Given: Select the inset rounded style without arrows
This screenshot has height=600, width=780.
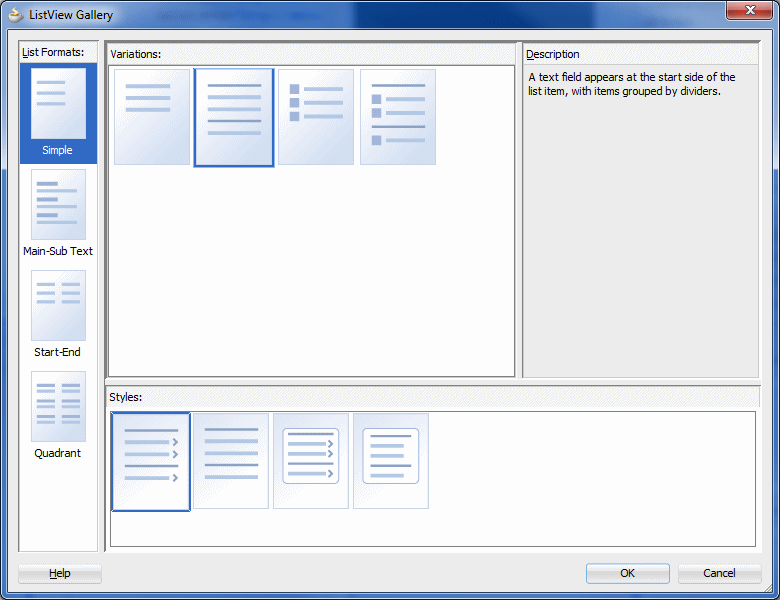Looking at the screenshot, I should [391, 461].
